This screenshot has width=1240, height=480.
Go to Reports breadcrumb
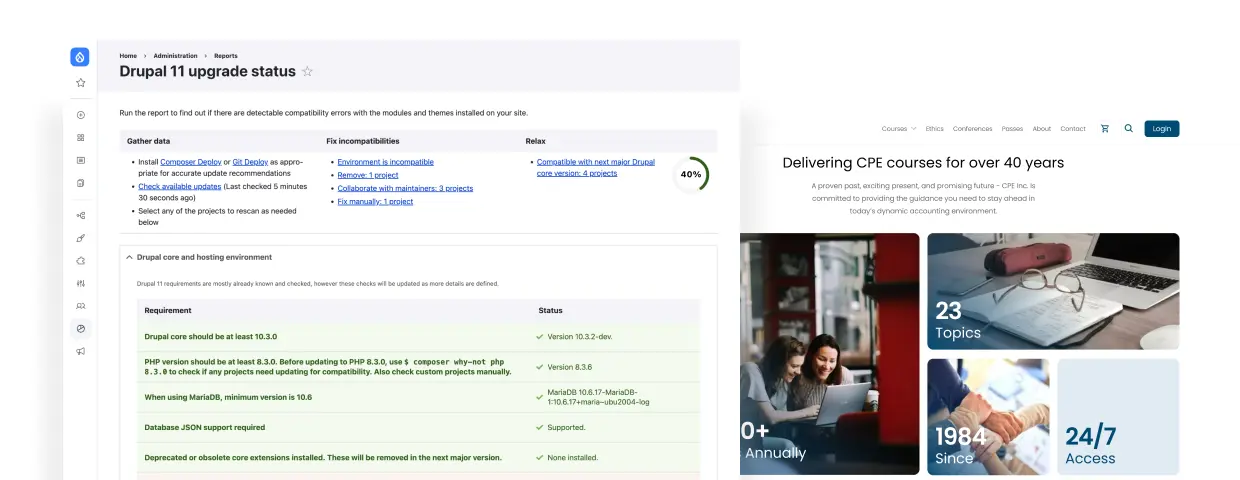pos(226,56)
